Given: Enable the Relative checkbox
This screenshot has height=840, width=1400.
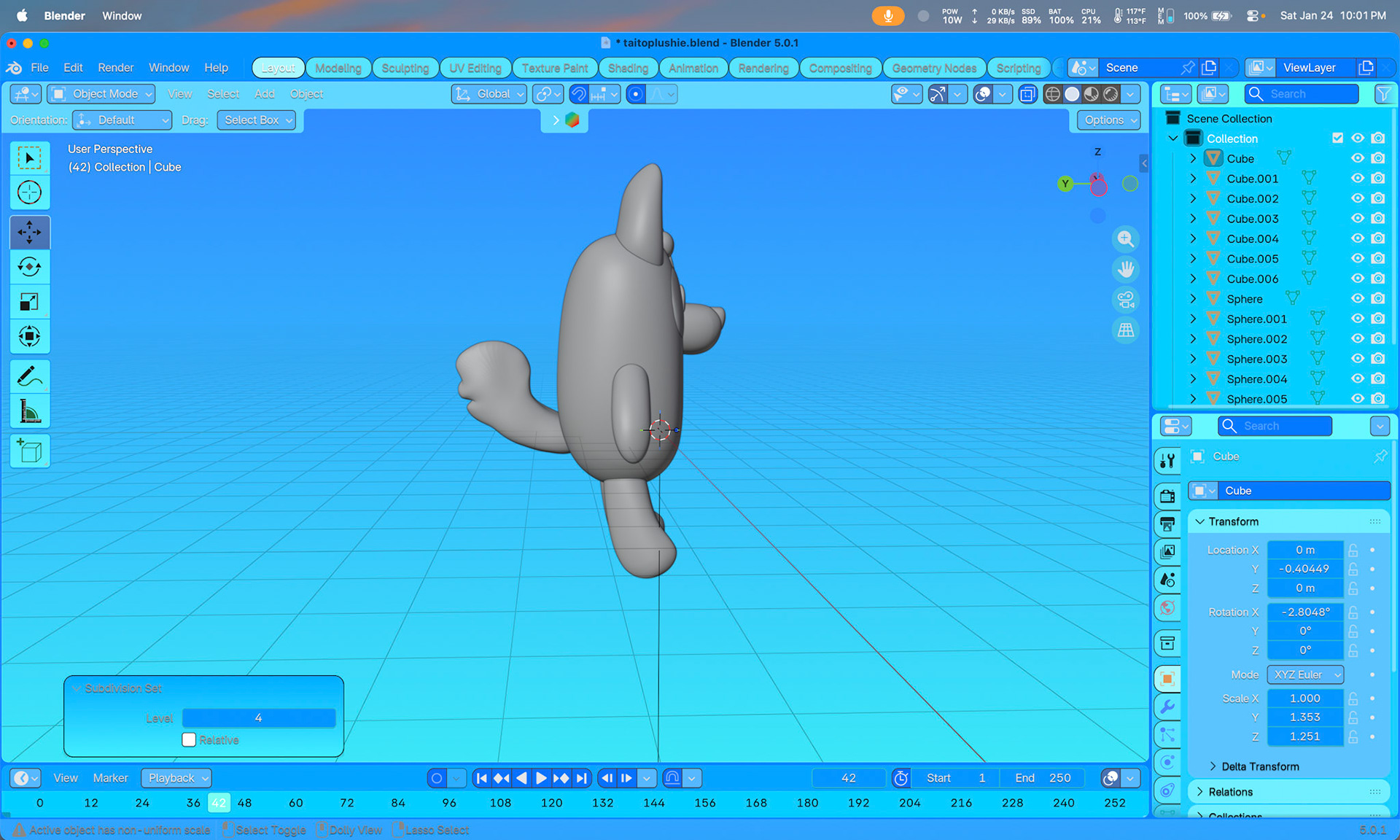Looking at the screenshot, I should click(x=189, y=739).
